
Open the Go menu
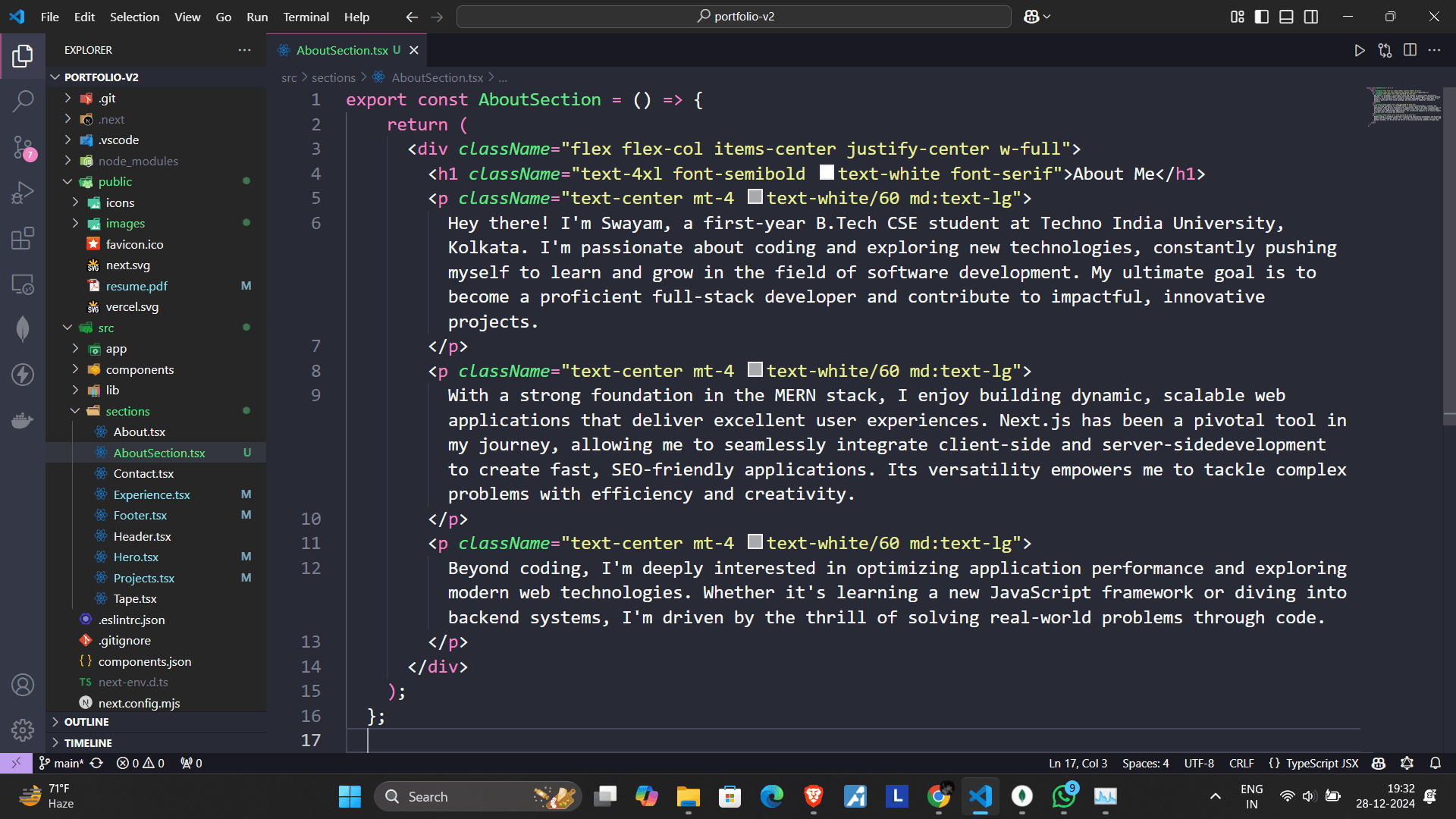click(223, 17)
